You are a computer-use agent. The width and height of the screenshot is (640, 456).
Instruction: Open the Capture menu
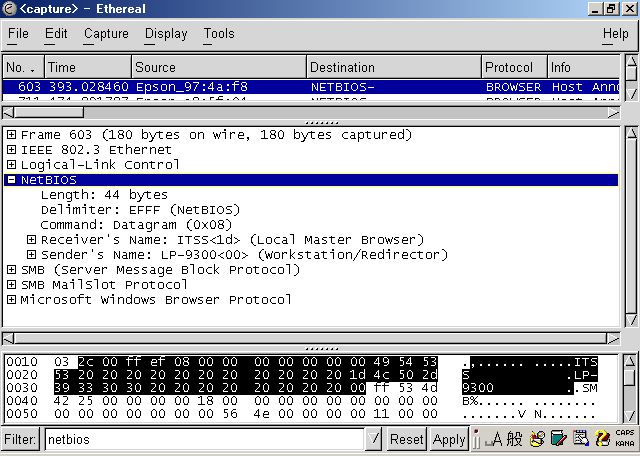point(106,33)
